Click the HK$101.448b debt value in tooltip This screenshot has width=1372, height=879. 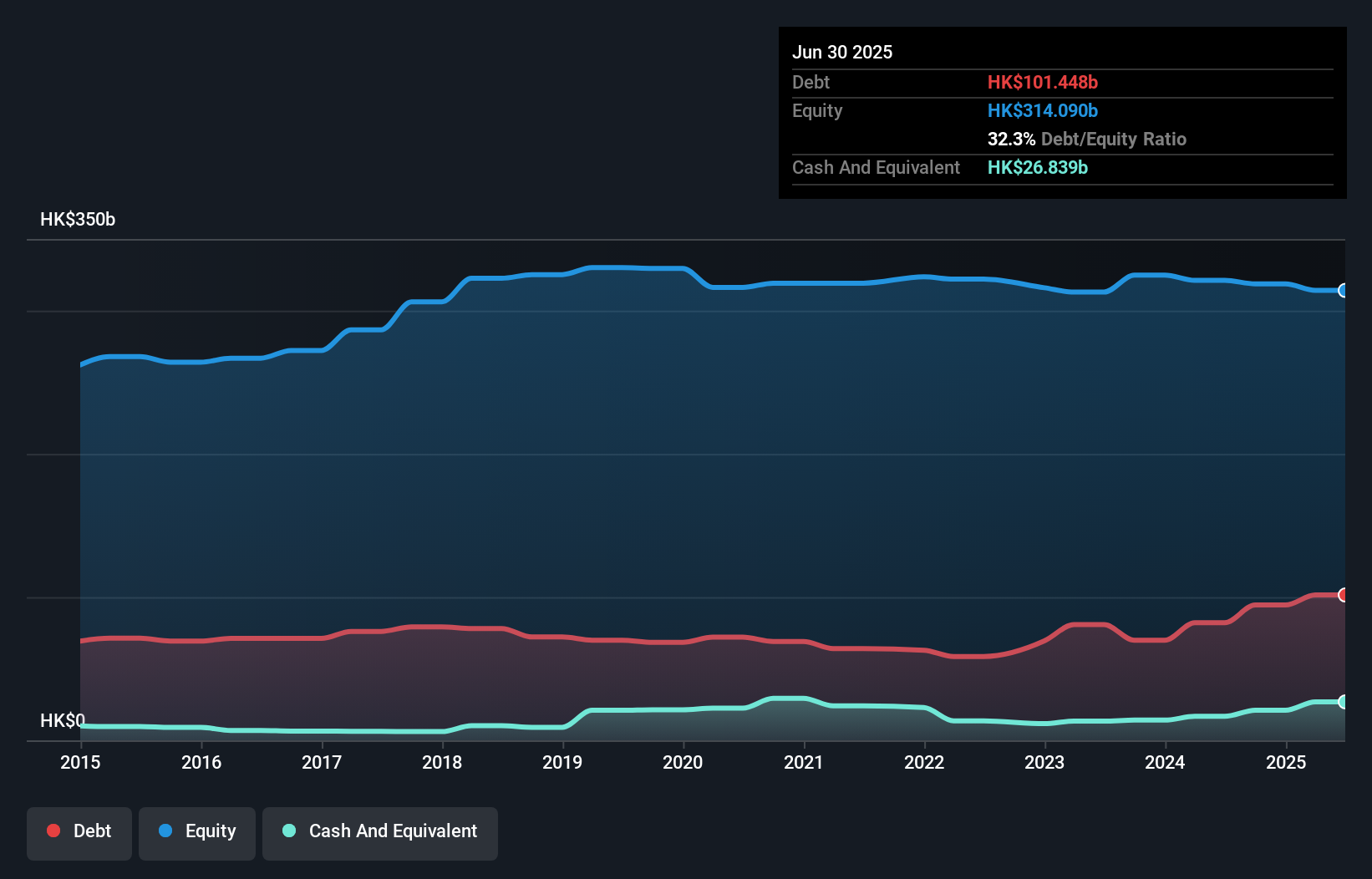[1043, 82]
